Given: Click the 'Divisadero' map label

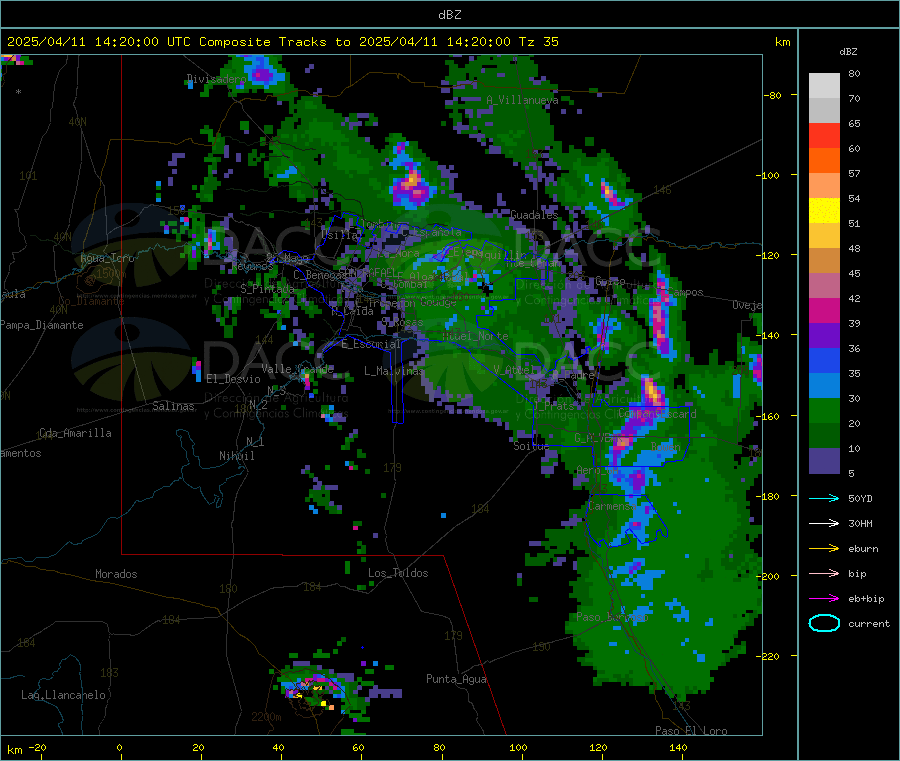Looking at the screenshot, I should point(216,79).
